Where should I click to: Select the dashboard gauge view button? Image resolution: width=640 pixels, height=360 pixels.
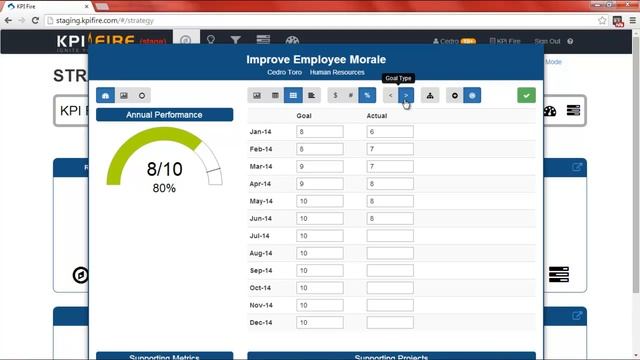click(x=105, y=96)
